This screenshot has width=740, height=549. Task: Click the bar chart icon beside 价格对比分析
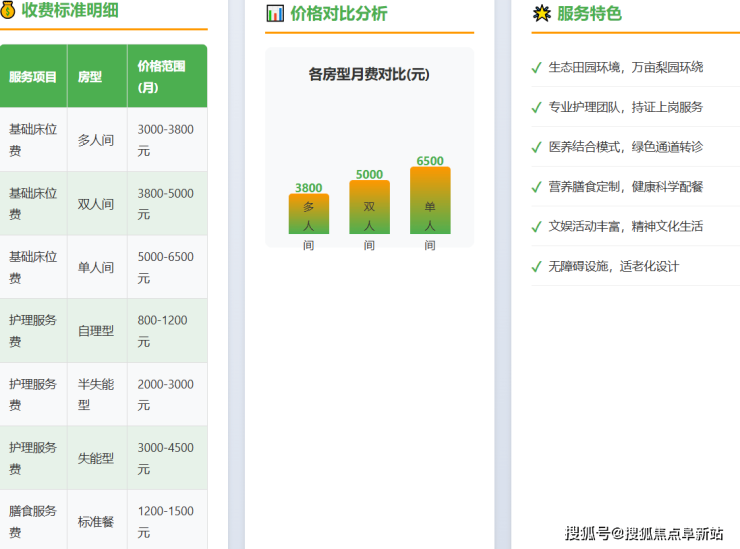(x=275, y=13)
